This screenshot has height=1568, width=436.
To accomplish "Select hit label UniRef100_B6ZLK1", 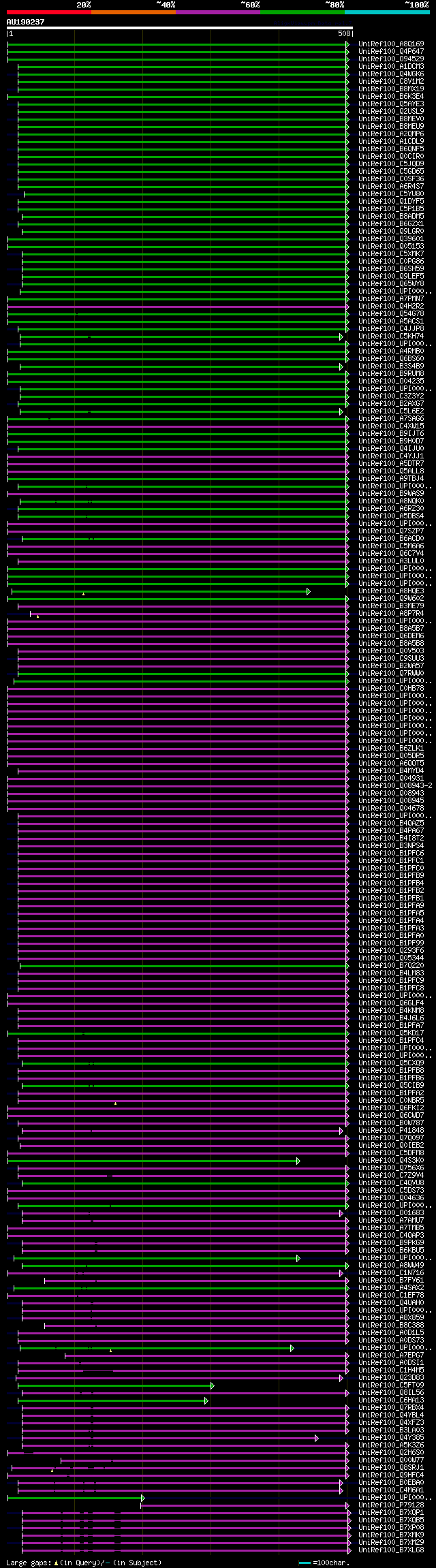I will (391, 748).
